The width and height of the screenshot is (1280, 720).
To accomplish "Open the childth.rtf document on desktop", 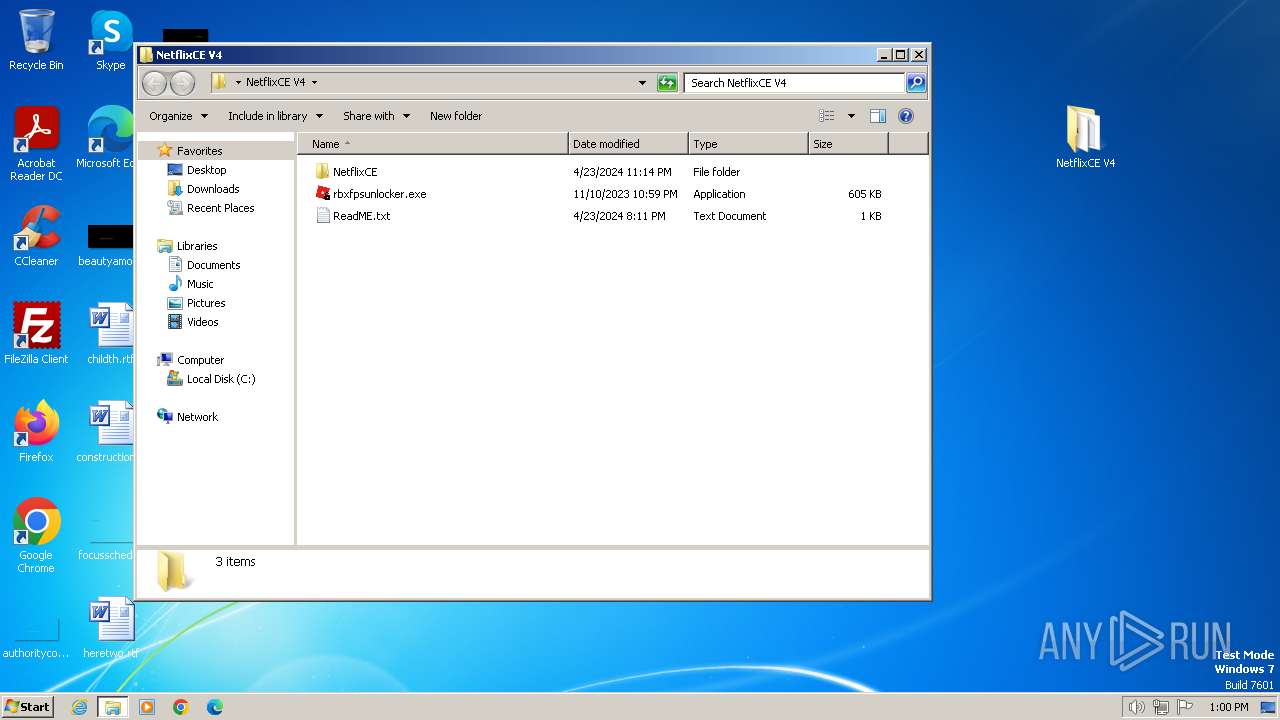I will coord(110,333).
